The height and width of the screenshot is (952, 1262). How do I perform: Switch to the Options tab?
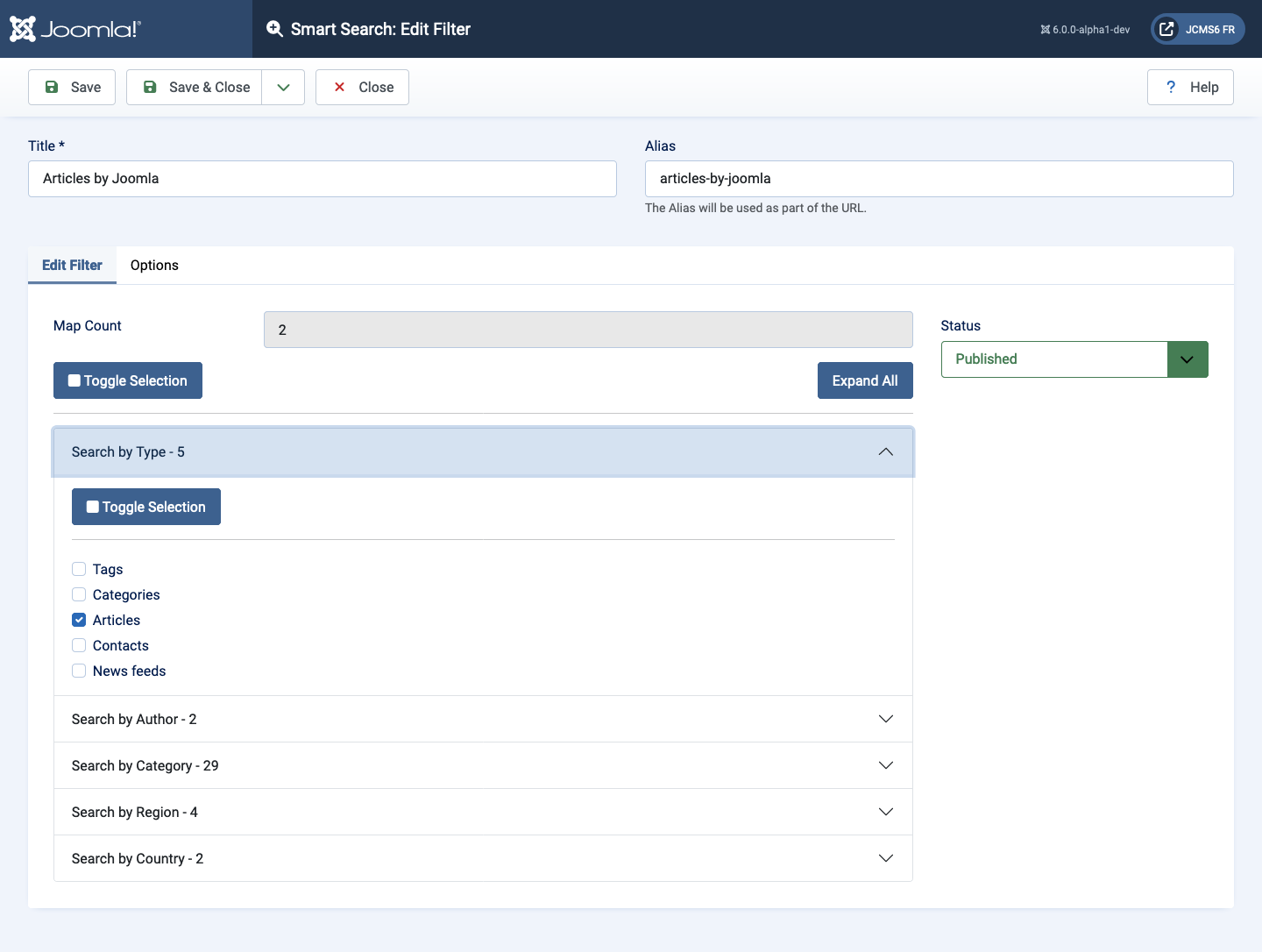[x=154, y=265]
